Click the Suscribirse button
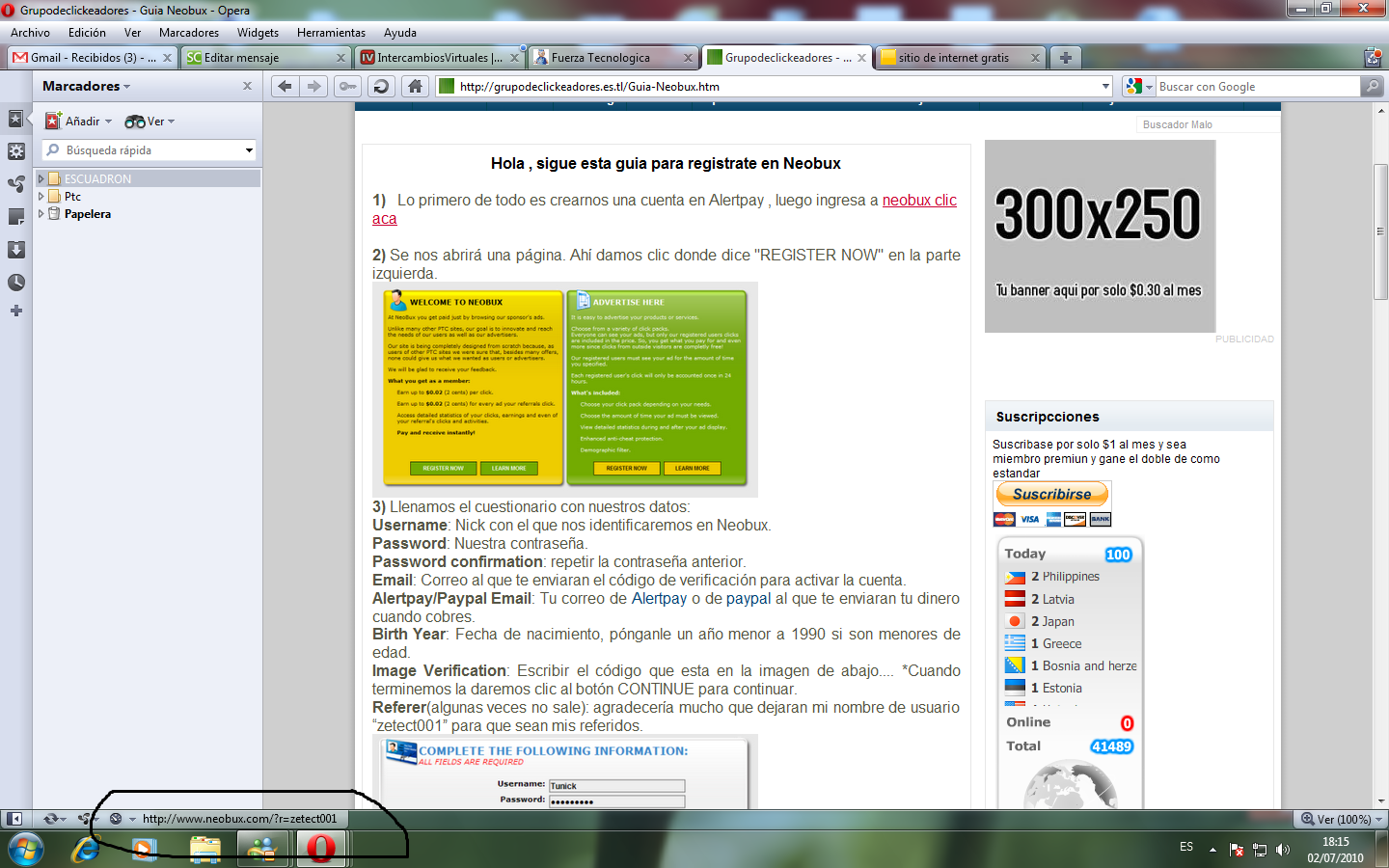Viewport: 1389px width, 868px height. (1051, 494)
